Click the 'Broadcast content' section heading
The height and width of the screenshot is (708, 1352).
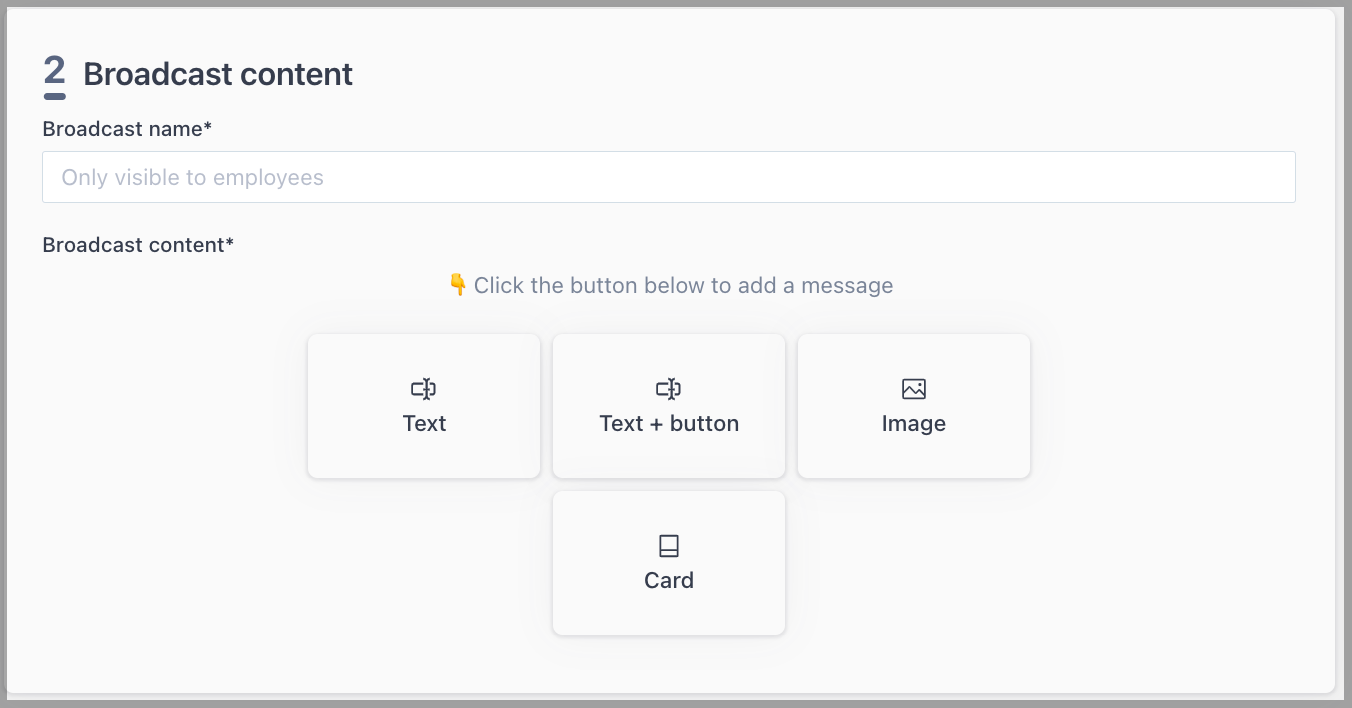[x=218, y=74]
